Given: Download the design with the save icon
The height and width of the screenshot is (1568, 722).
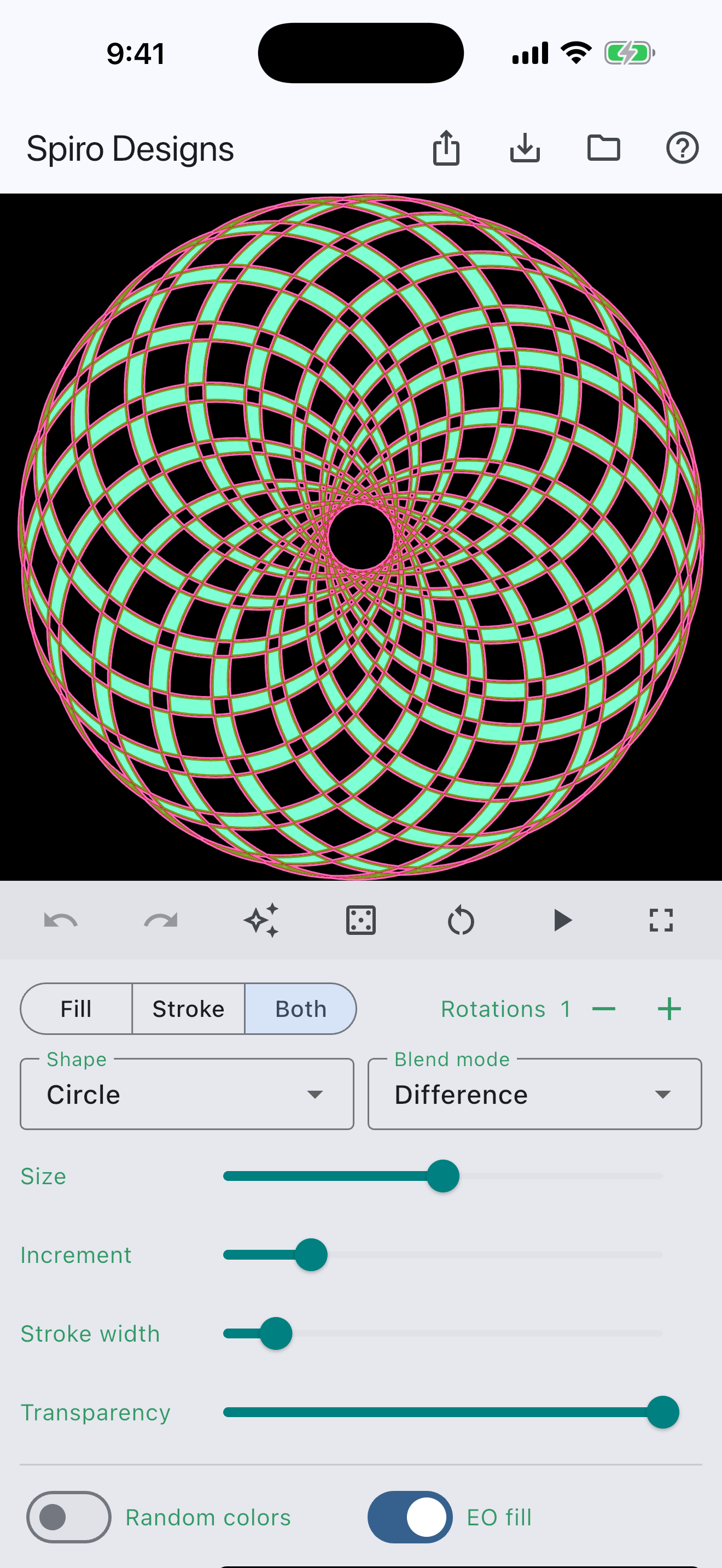Looking at the screenshot, I should point(525,148).
